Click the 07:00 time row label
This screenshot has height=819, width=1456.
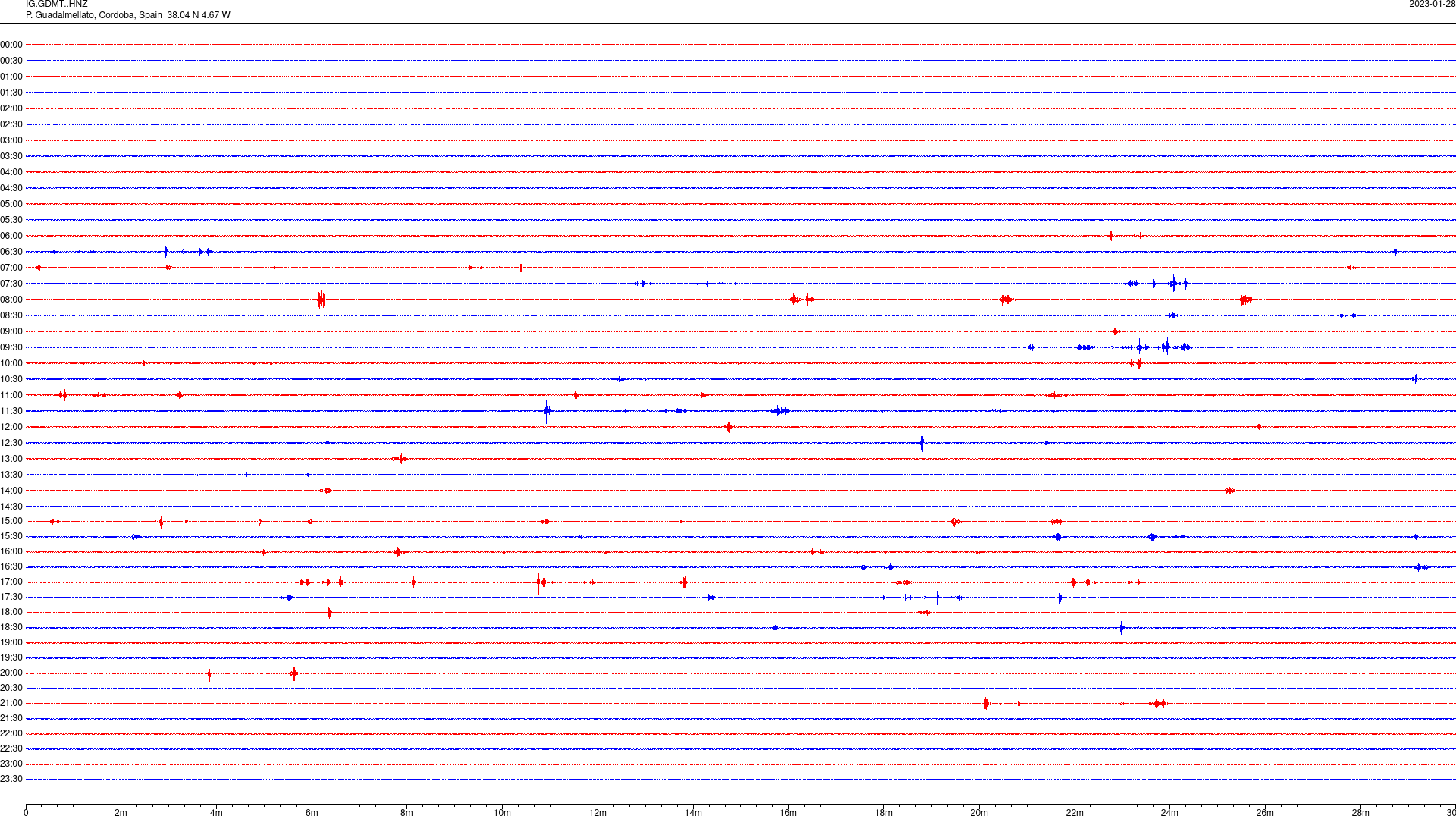pyautogui.click(x=11, y=268)
